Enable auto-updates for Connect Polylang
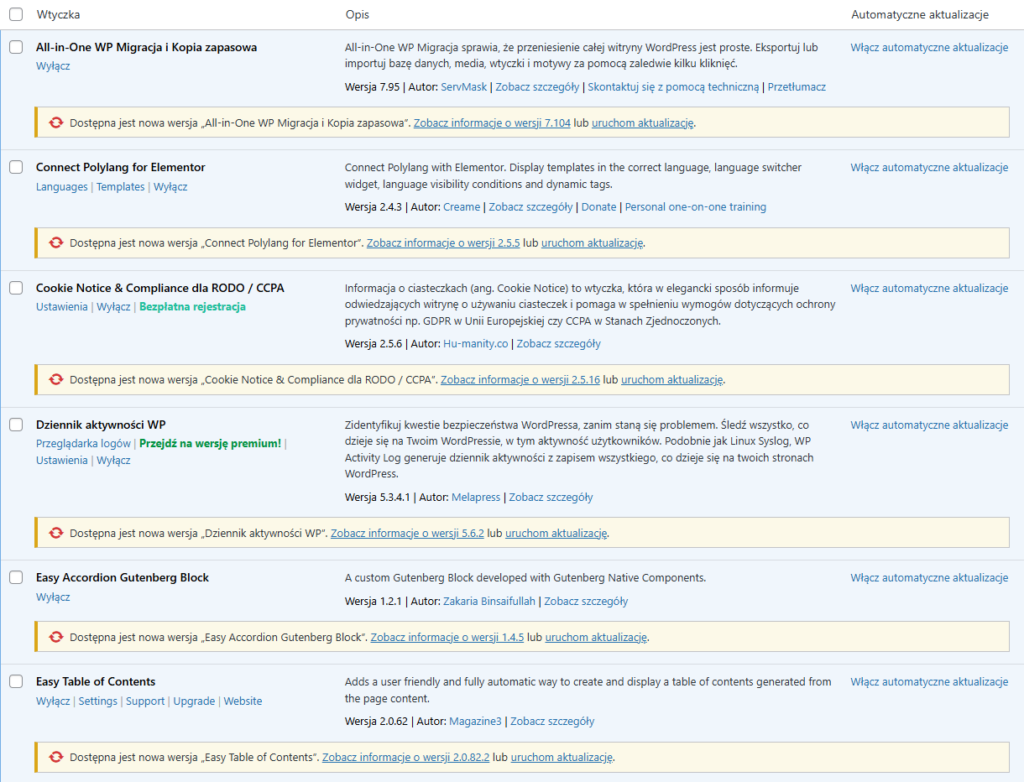The height and width of the screenshot is (782, 1024). (929, 167)
